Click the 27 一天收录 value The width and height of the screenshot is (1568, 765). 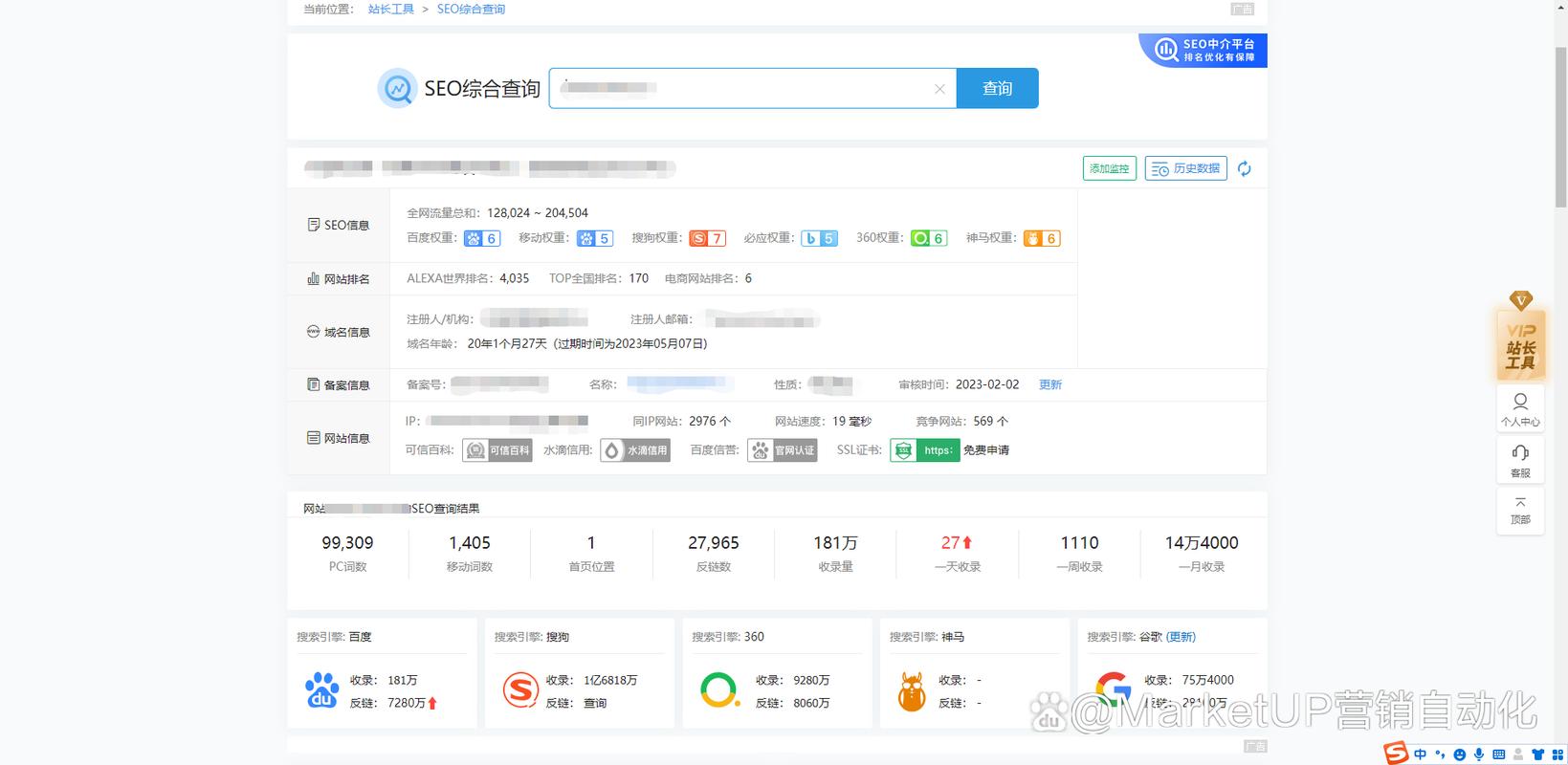957,542
